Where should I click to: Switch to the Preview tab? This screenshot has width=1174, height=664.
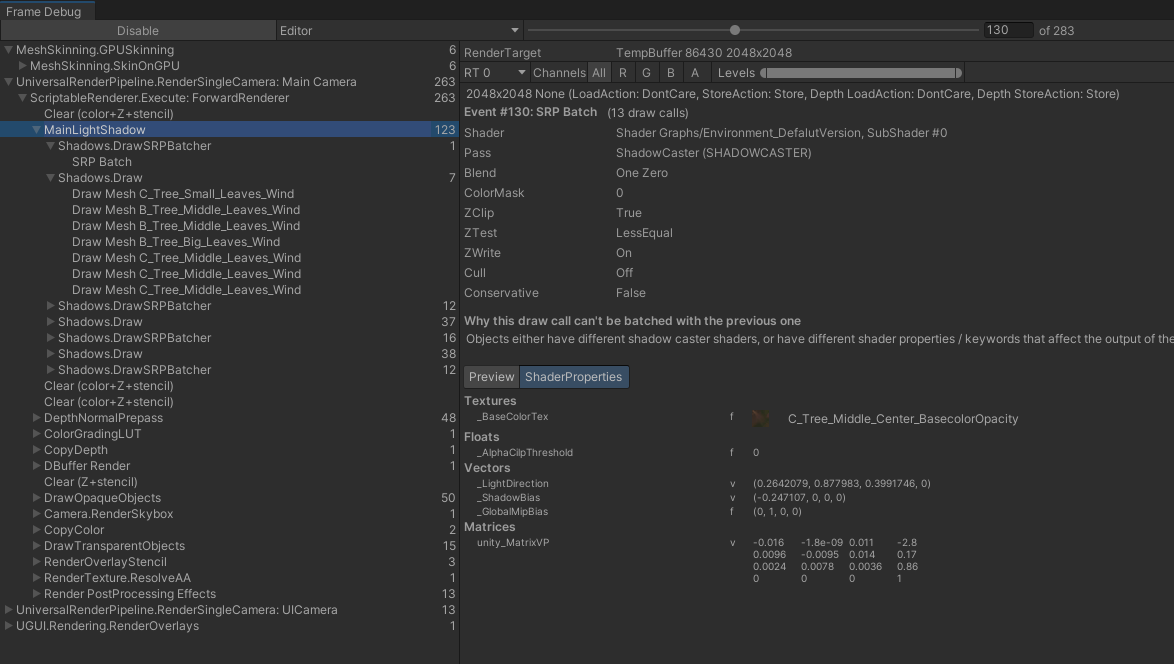coord(491,377)
